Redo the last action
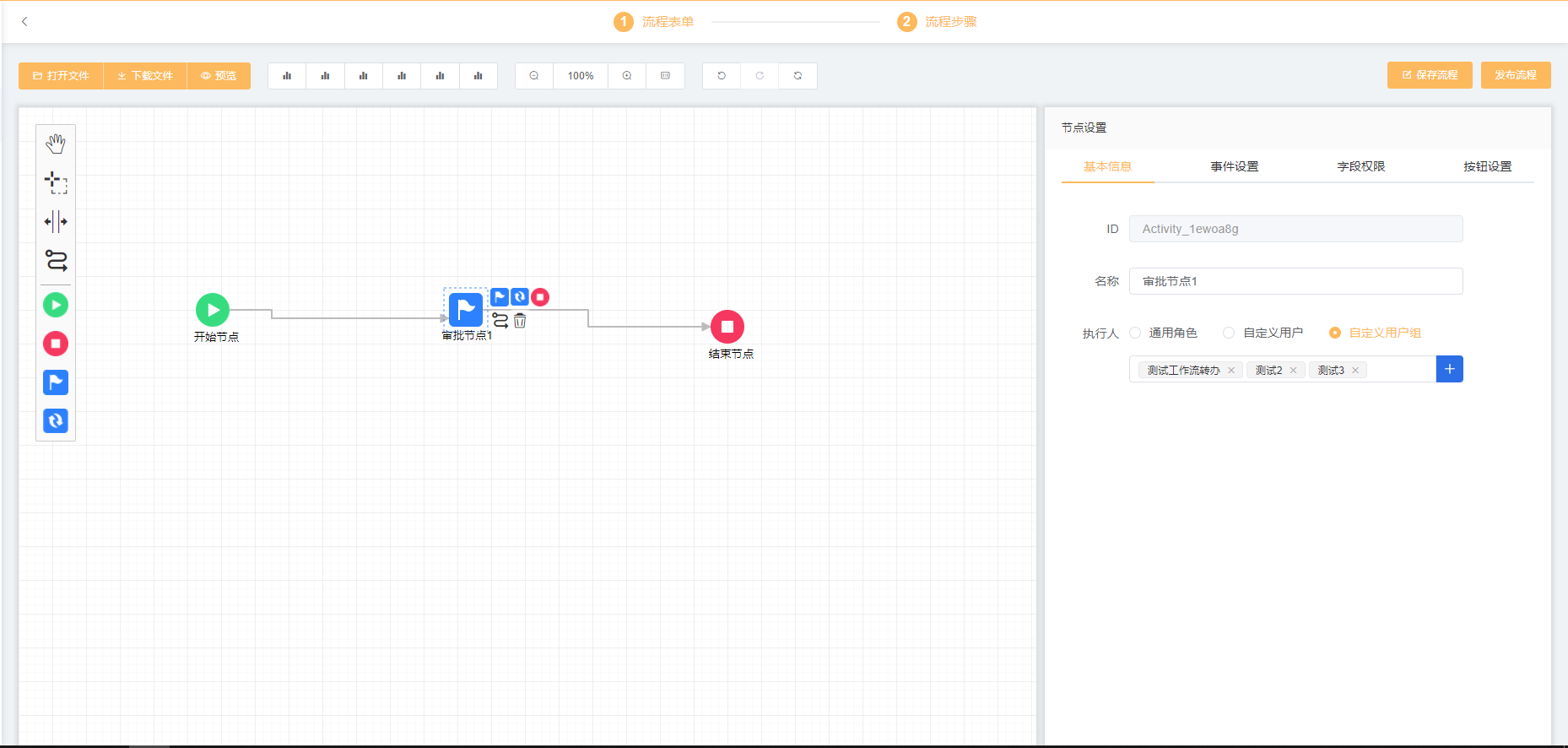Screen dimensions: 1568x748 (x=760, y=76)
